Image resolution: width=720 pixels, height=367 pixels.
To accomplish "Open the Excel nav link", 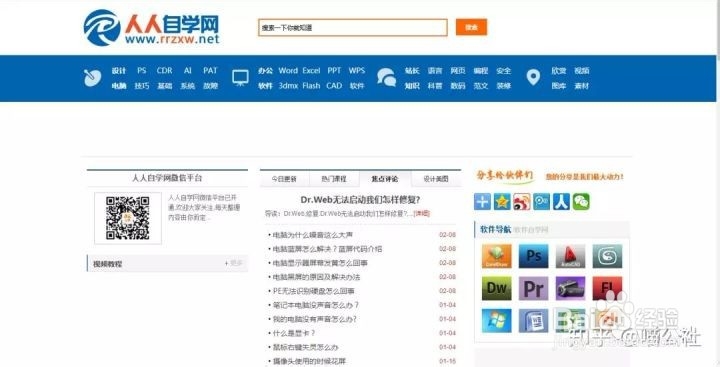I will pyautogui.click(x=311, y=71).
